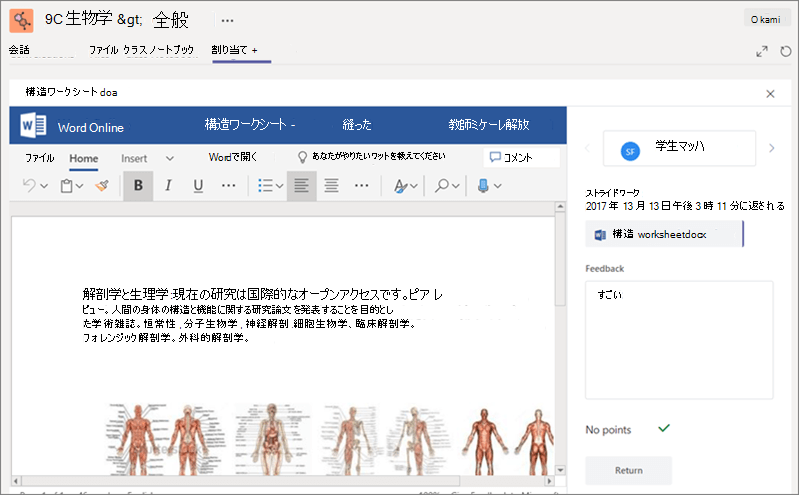
Task: Expand the Styles dropdown arrow
Action: 414,186
